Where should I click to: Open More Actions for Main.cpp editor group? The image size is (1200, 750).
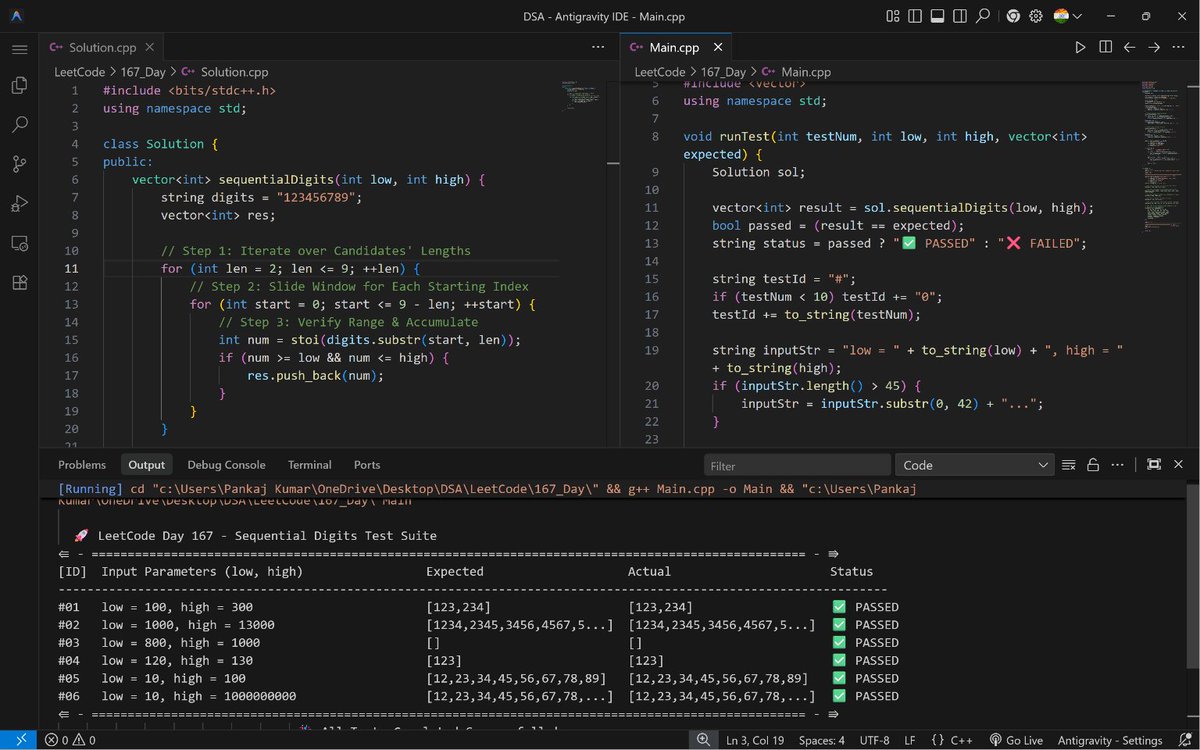point(1178,47)
